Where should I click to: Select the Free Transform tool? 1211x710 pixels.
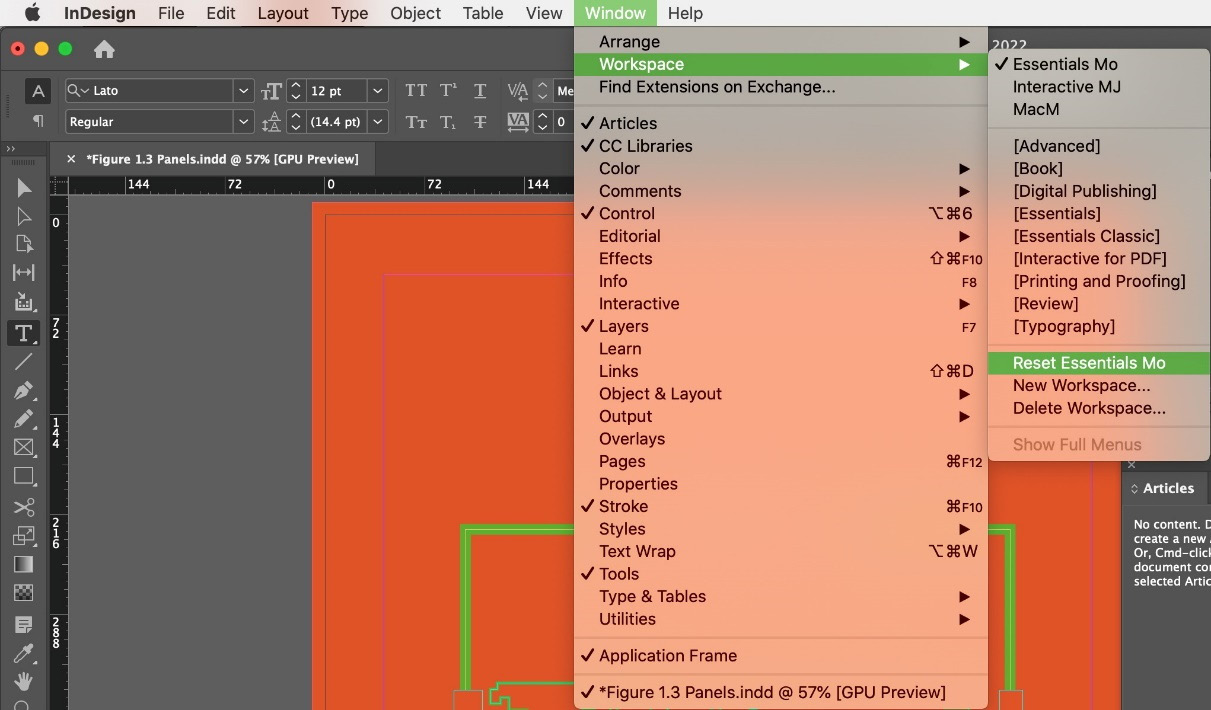[x=24, y=535]
